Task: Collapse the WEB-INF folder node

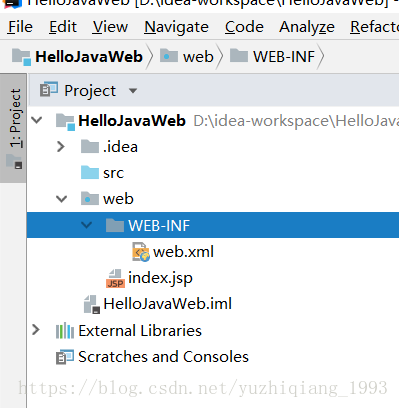Action: 87,225
